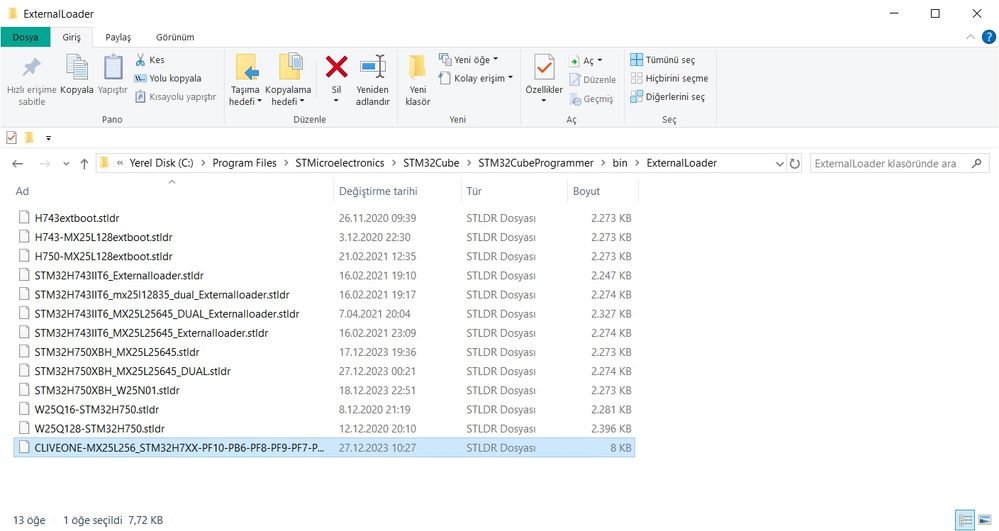This screenshot has height=531, width=999.
Task: Click Düzenle edit button
Action: (x=593, y=80)
